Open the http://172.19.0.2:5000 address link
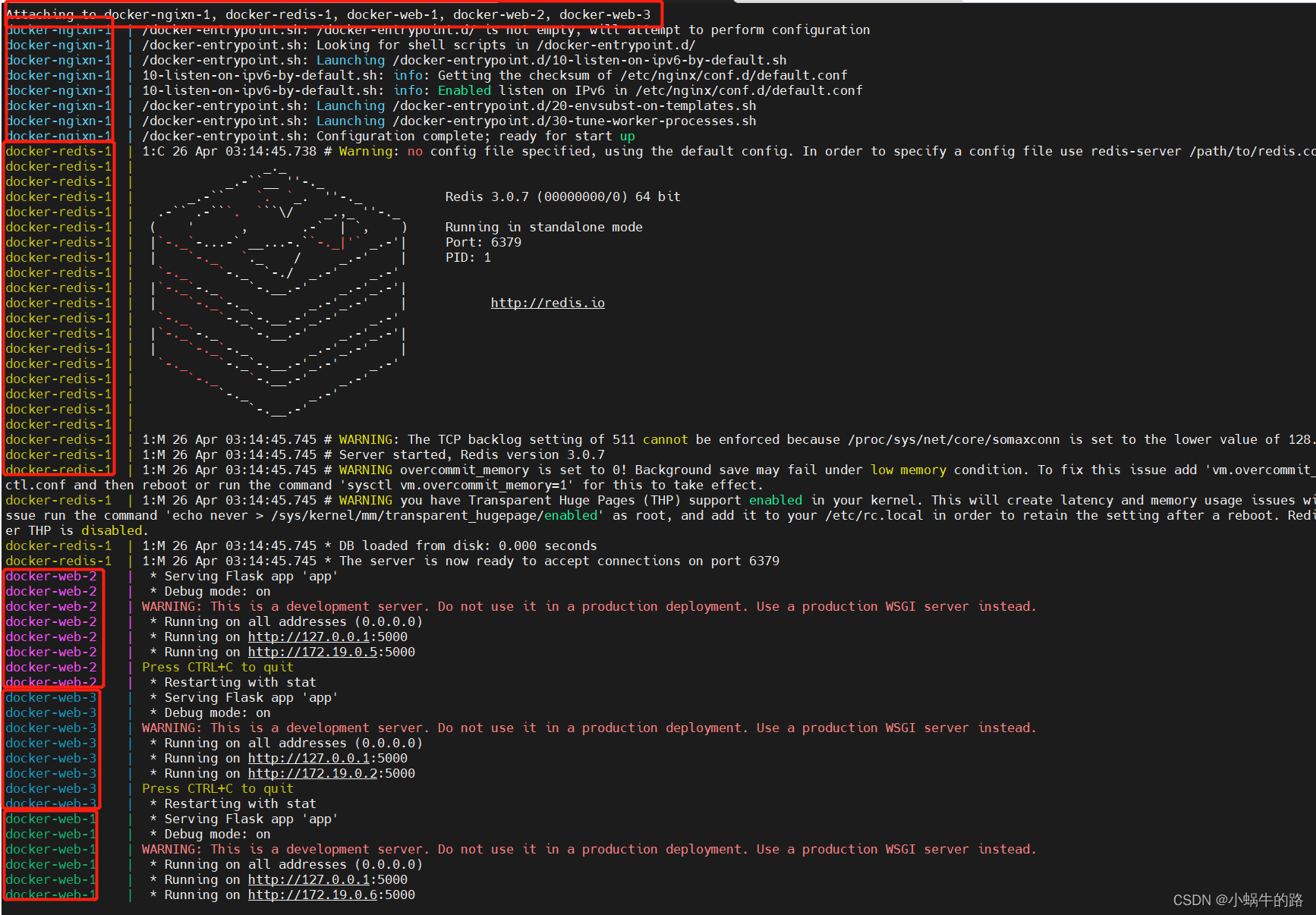Image resolution: width=1316 pixels, height=915 pixels. click(312, 773)
